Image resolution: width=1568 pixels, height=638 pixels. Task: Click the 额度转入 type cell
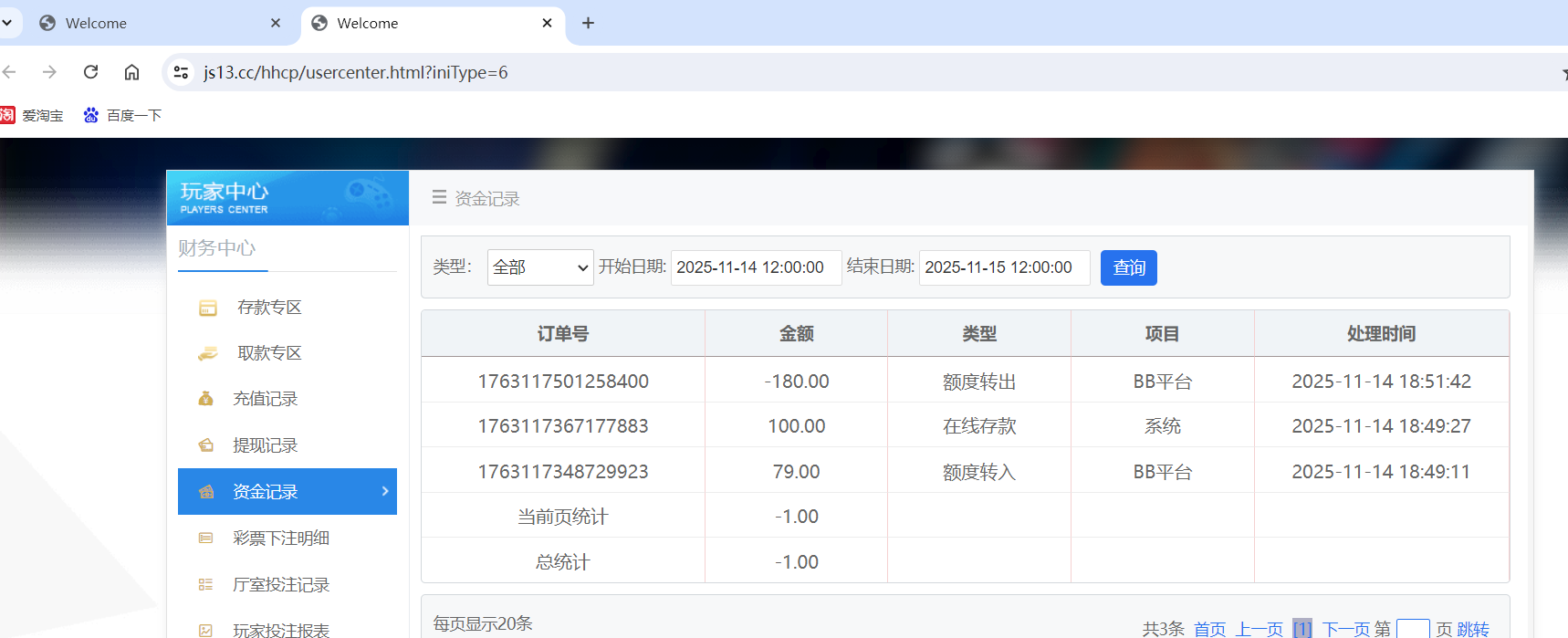coord(979,472)
